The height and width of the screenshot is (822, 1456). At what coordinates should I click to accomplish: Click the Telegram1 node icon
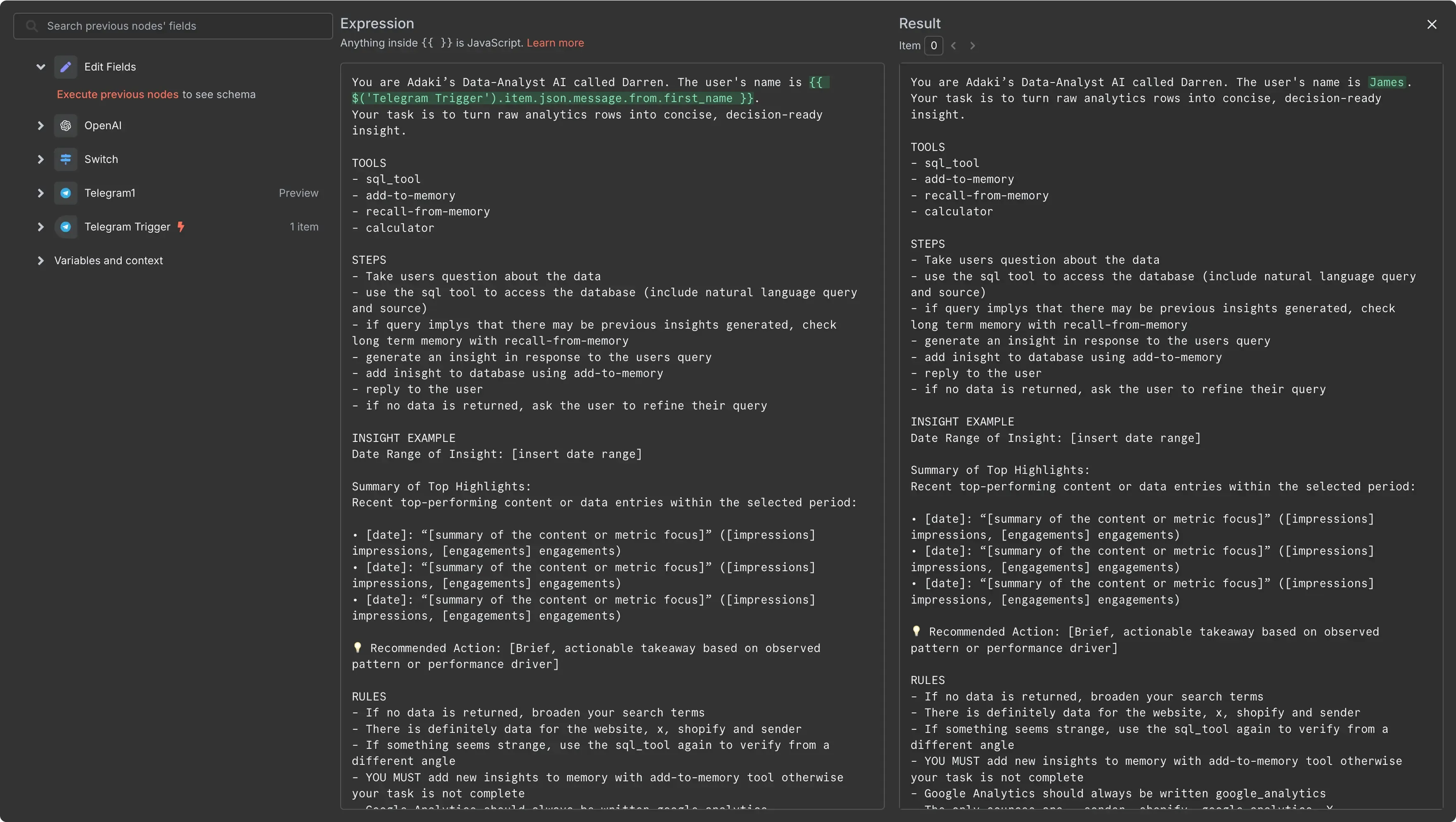[x=66, y=193]
